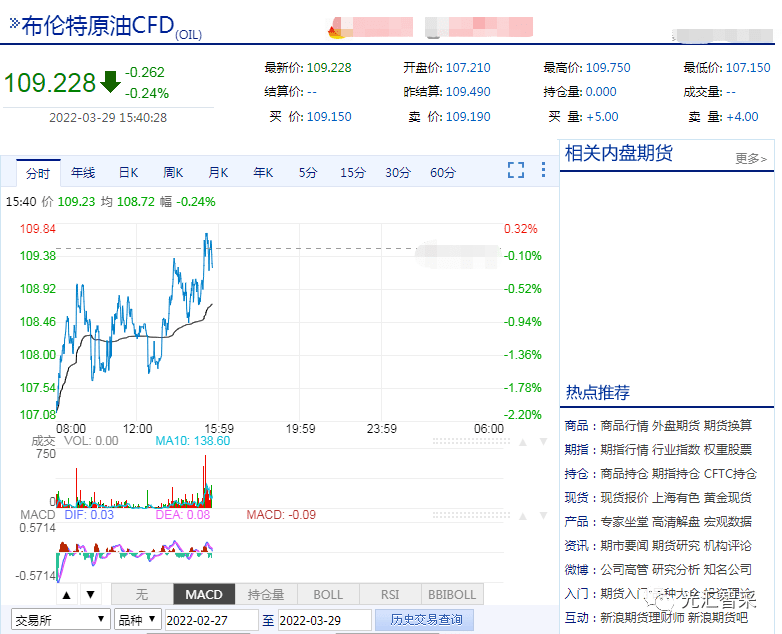The height and width of the screenshot is (634, 782).
Task: Open the 新浪期货理财师 link
Action: [642, 618]
